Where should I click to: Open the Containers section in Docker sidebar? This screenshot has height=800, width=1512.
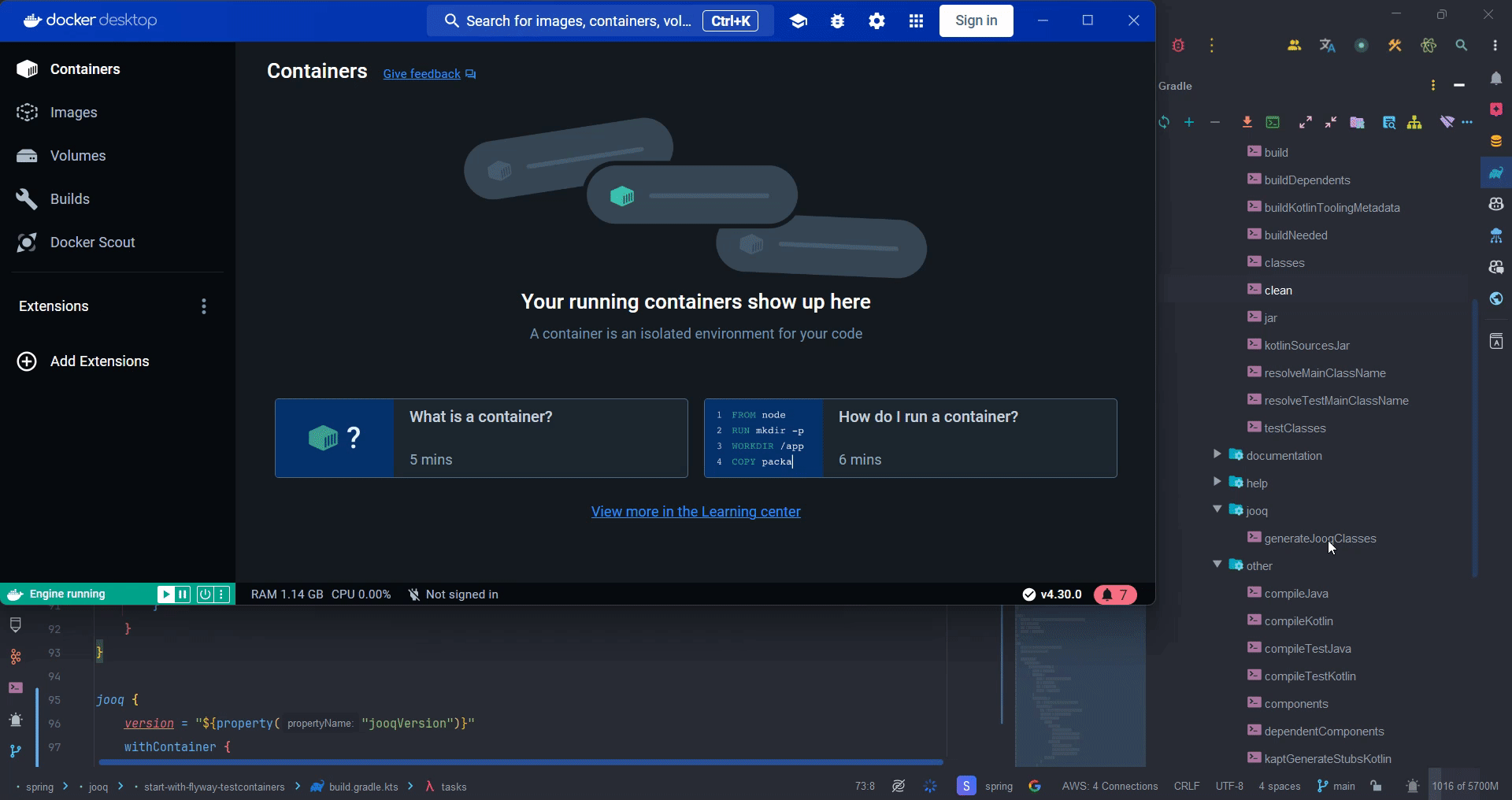[x=69, y=69]
